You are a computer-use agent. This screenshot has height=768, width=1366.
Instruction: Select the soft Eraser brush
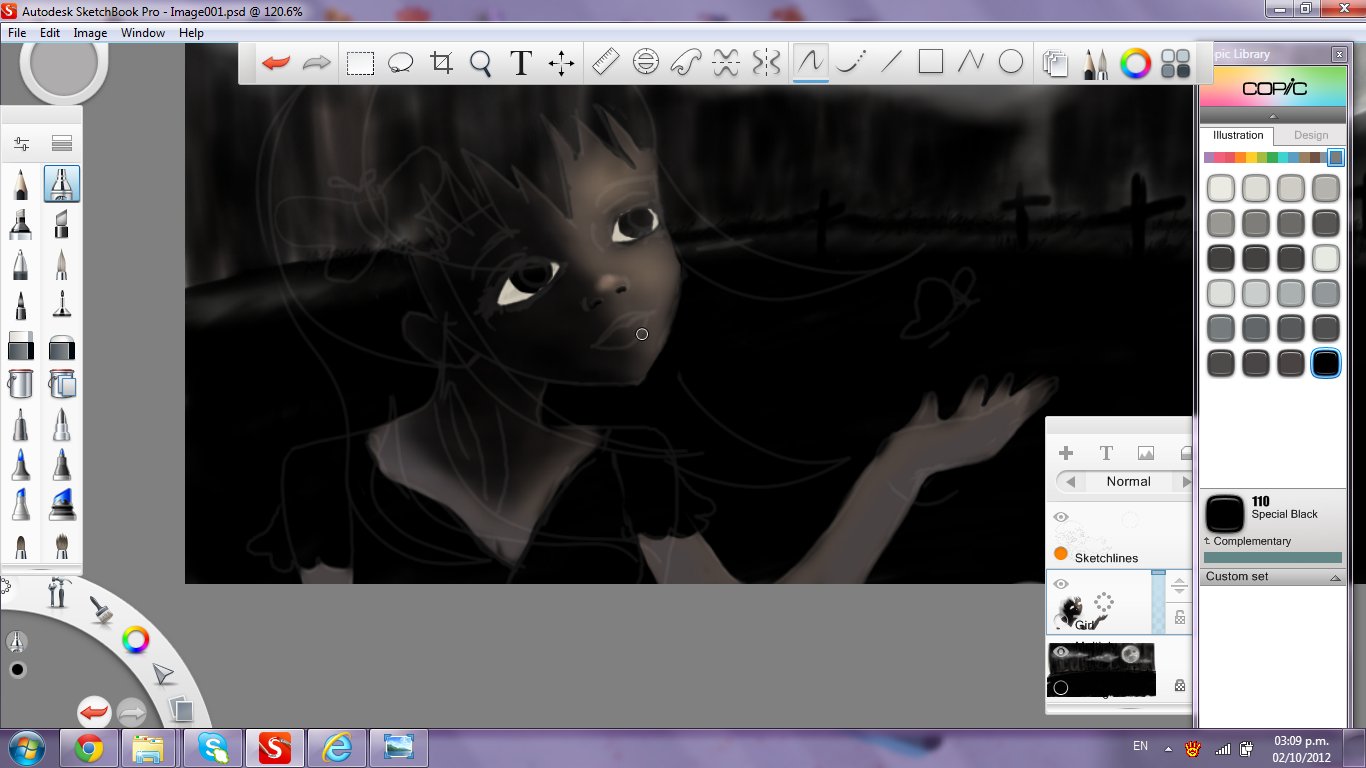click(x=62, y=346)
